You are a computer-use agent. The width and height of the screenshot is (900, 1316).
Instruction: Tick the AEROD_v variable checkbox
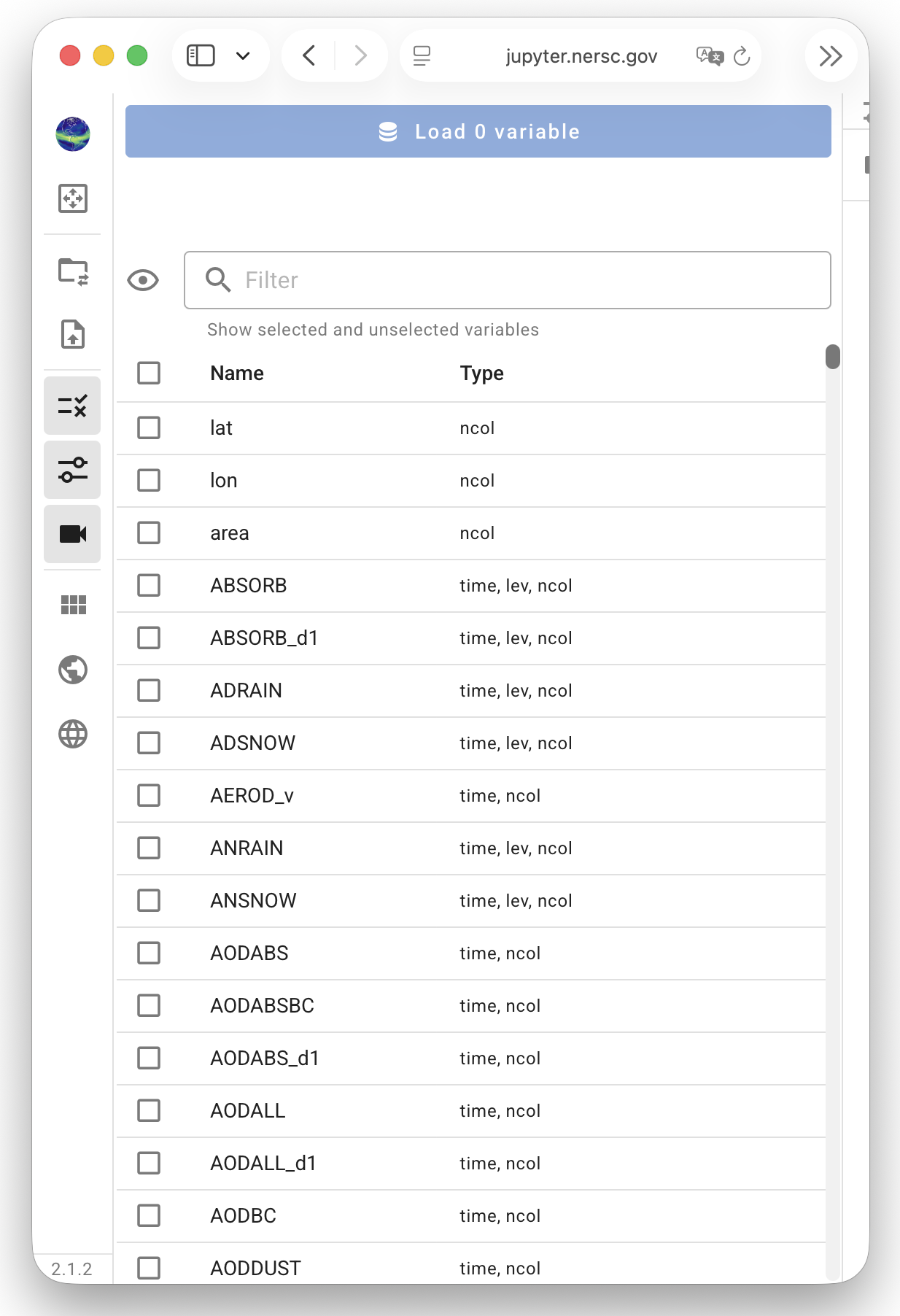[x=149, y=795]
